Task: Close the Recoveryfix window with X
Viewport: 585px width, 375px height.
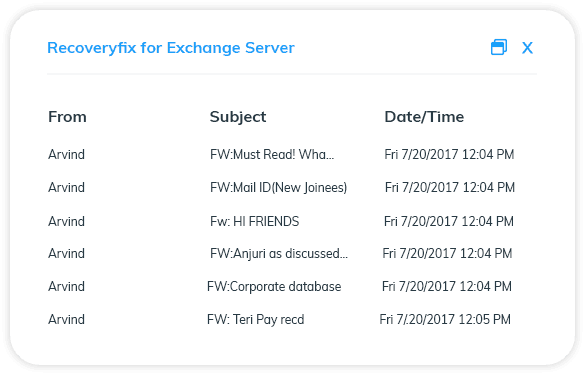Action: (527, 48)
